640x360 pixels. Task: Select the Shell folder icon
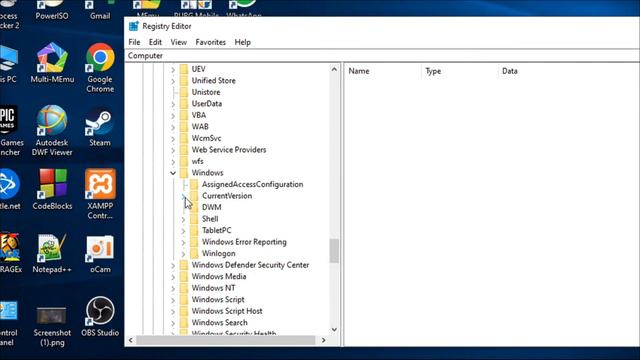tap(194, 219)
